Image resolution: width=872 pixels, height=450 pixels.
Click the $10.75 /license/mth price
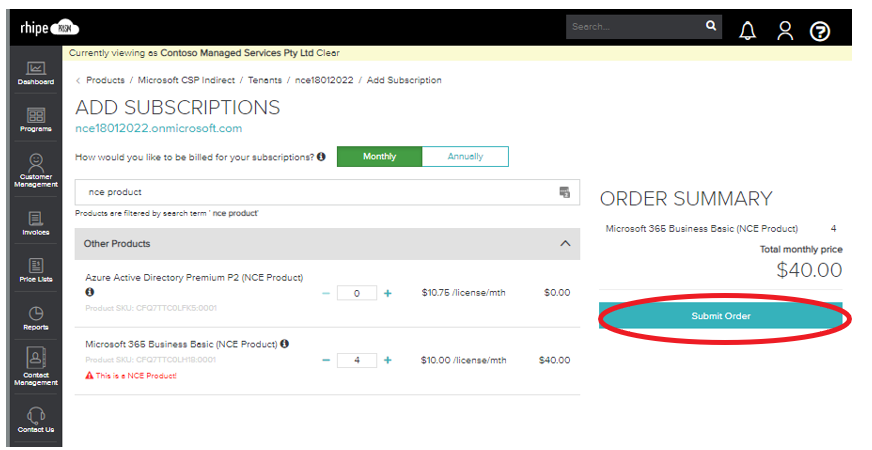[463, 293]
